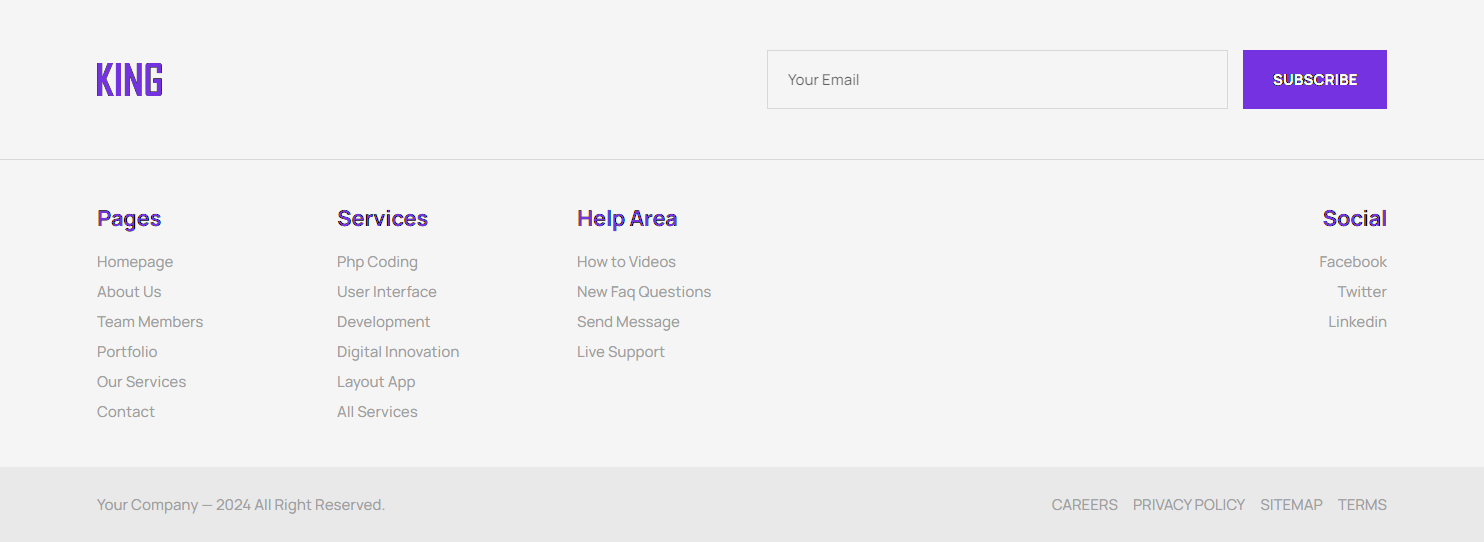The width and height of the screenshot is (1484, 542).
Task: Open PRIVACY POLICY link
Action: point(1189,505)
